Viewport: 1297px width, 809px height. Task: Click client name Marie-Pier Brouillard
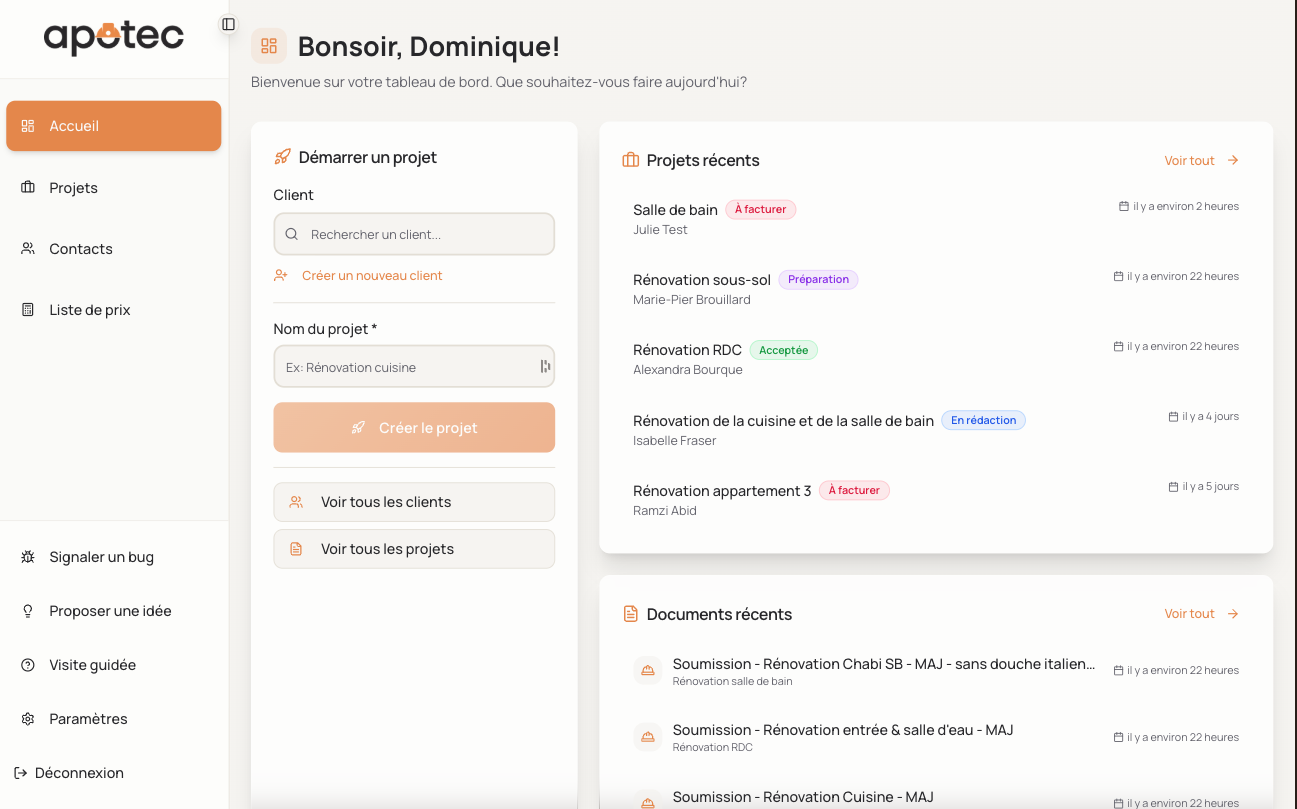692,300
